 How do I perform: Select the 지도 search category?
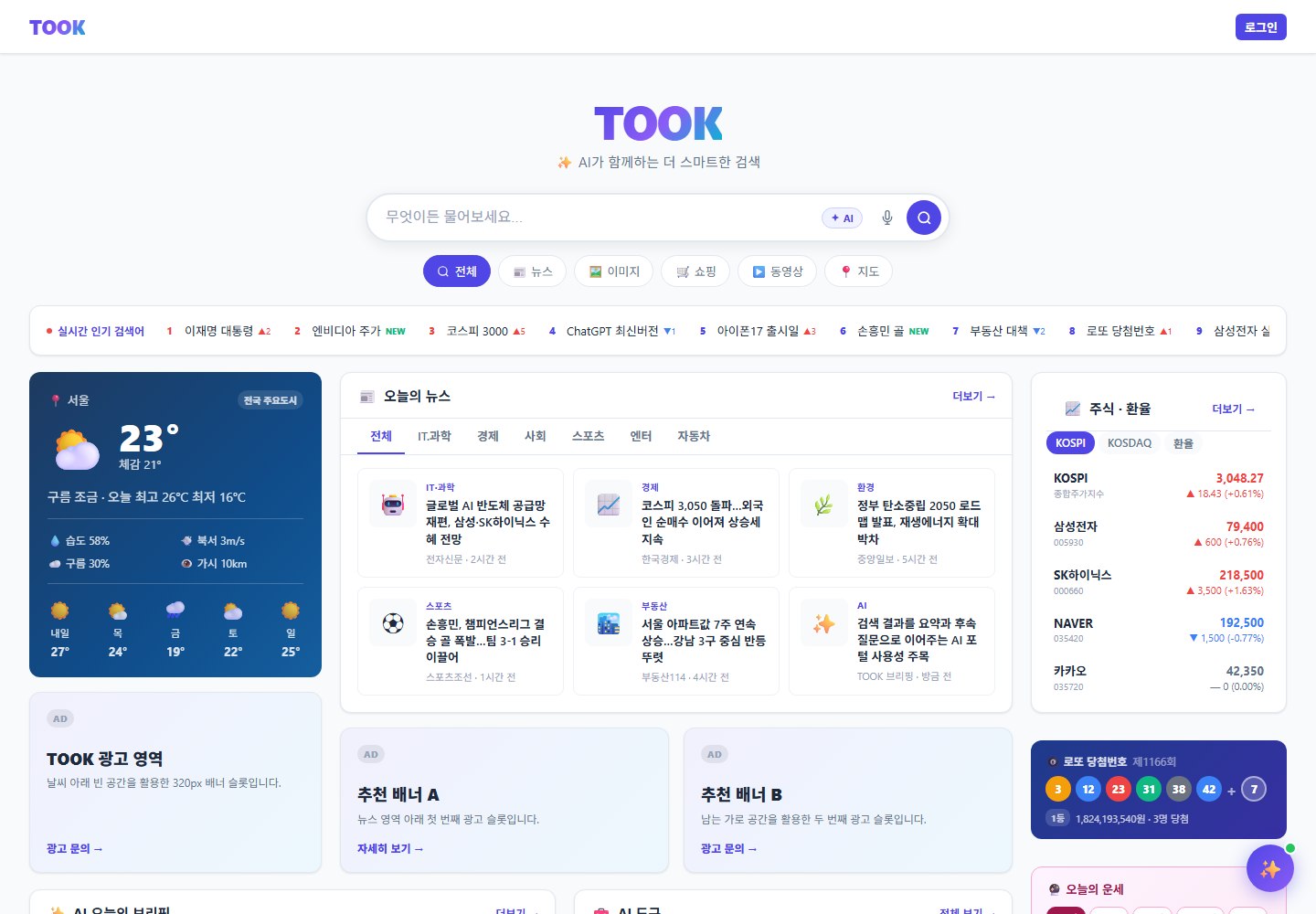[x=858, y=271]
